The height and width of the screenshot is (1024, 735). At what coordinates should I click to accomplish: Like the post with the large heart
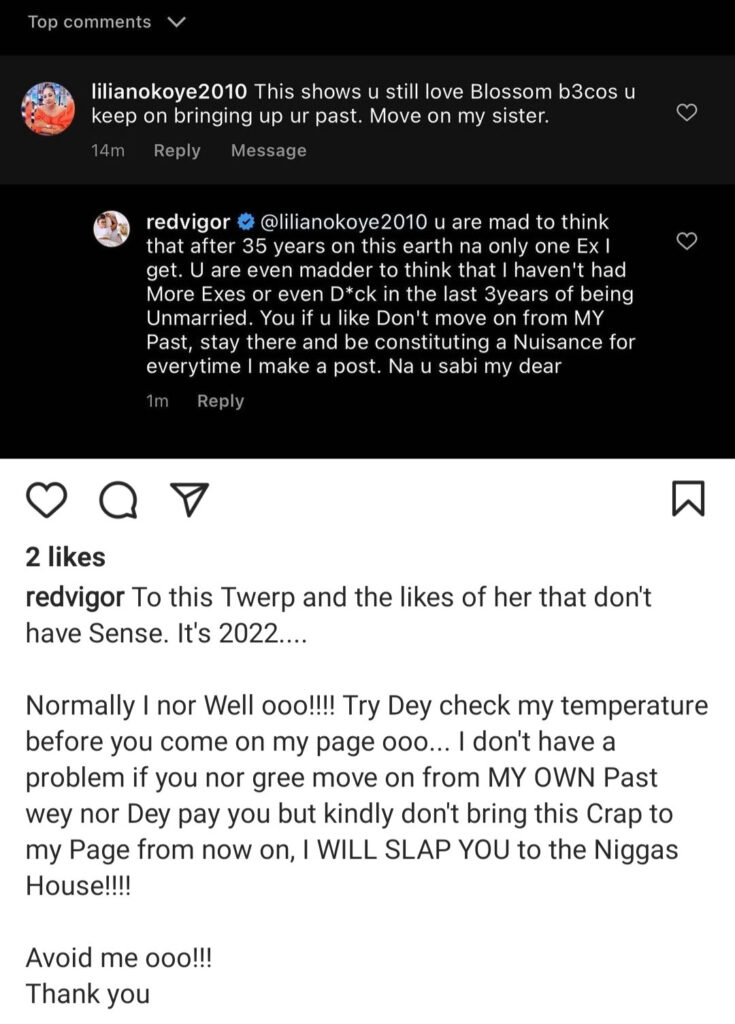pos(47,499)
